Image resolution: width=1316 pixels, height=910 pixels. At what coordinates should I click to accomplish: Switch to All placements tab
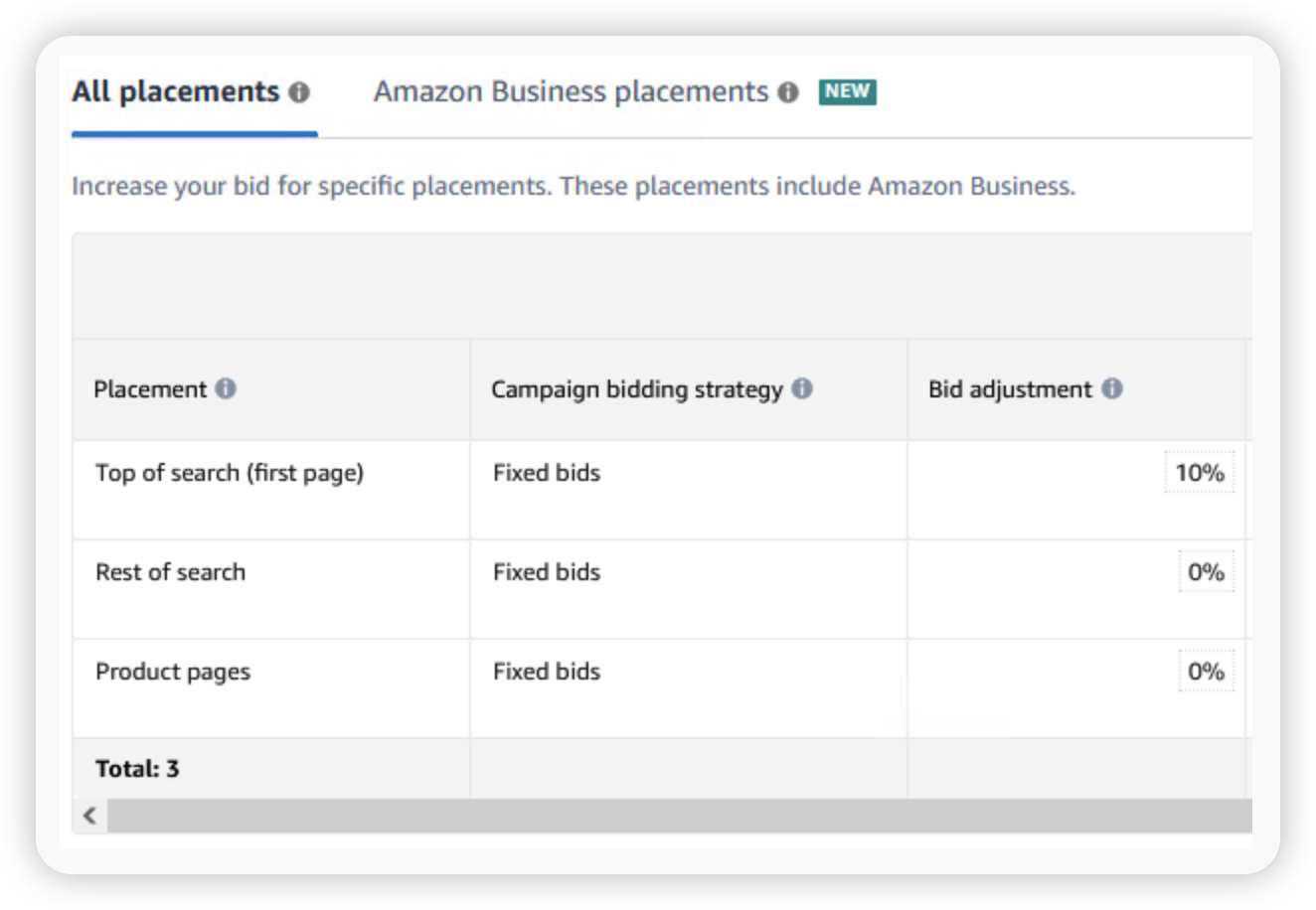176,92
